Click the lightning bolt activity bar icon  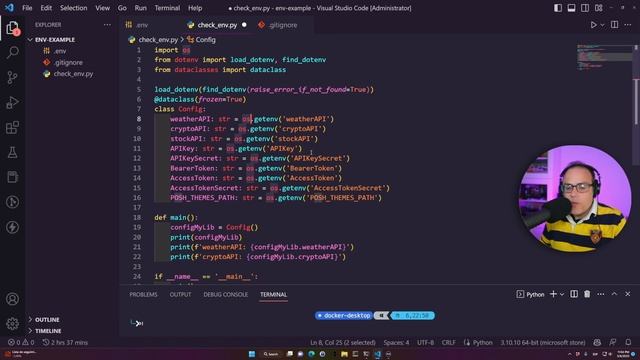pyautogui.click(x=12, y=227)
